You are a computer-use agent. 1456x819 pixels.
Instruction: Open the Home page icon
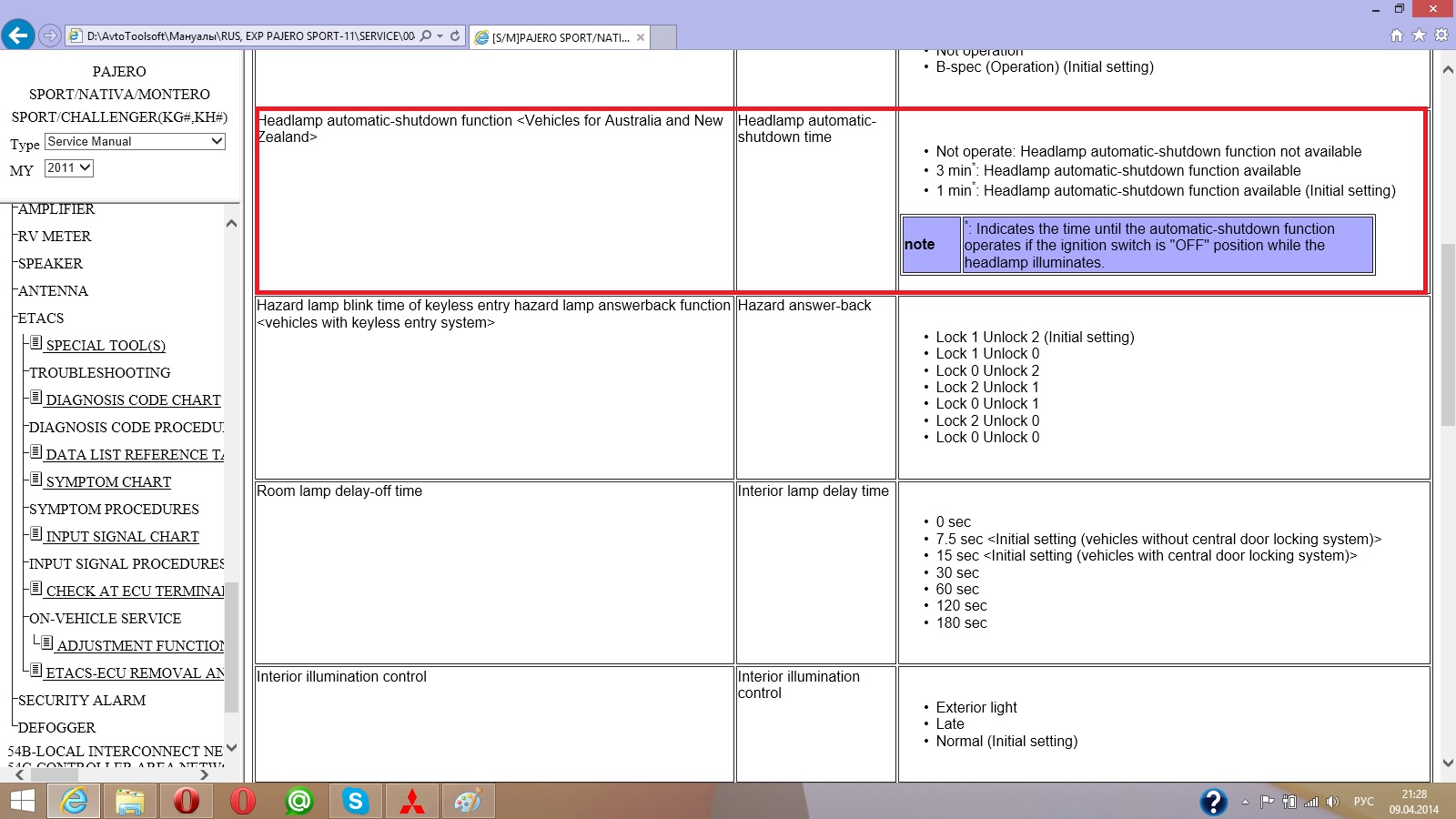point(1397,35)
